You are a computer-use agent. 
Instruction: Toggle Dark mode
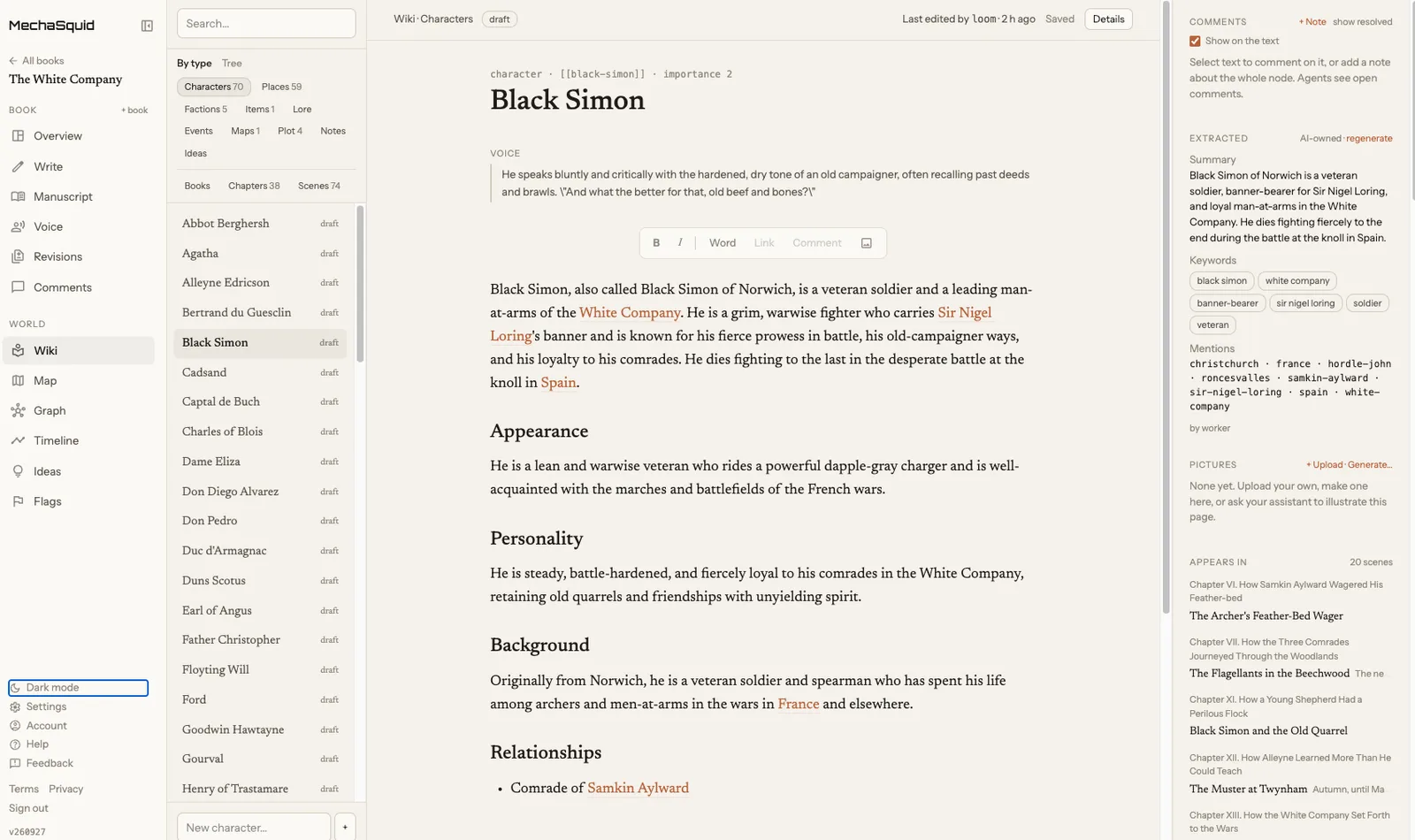tap(78, 688)
